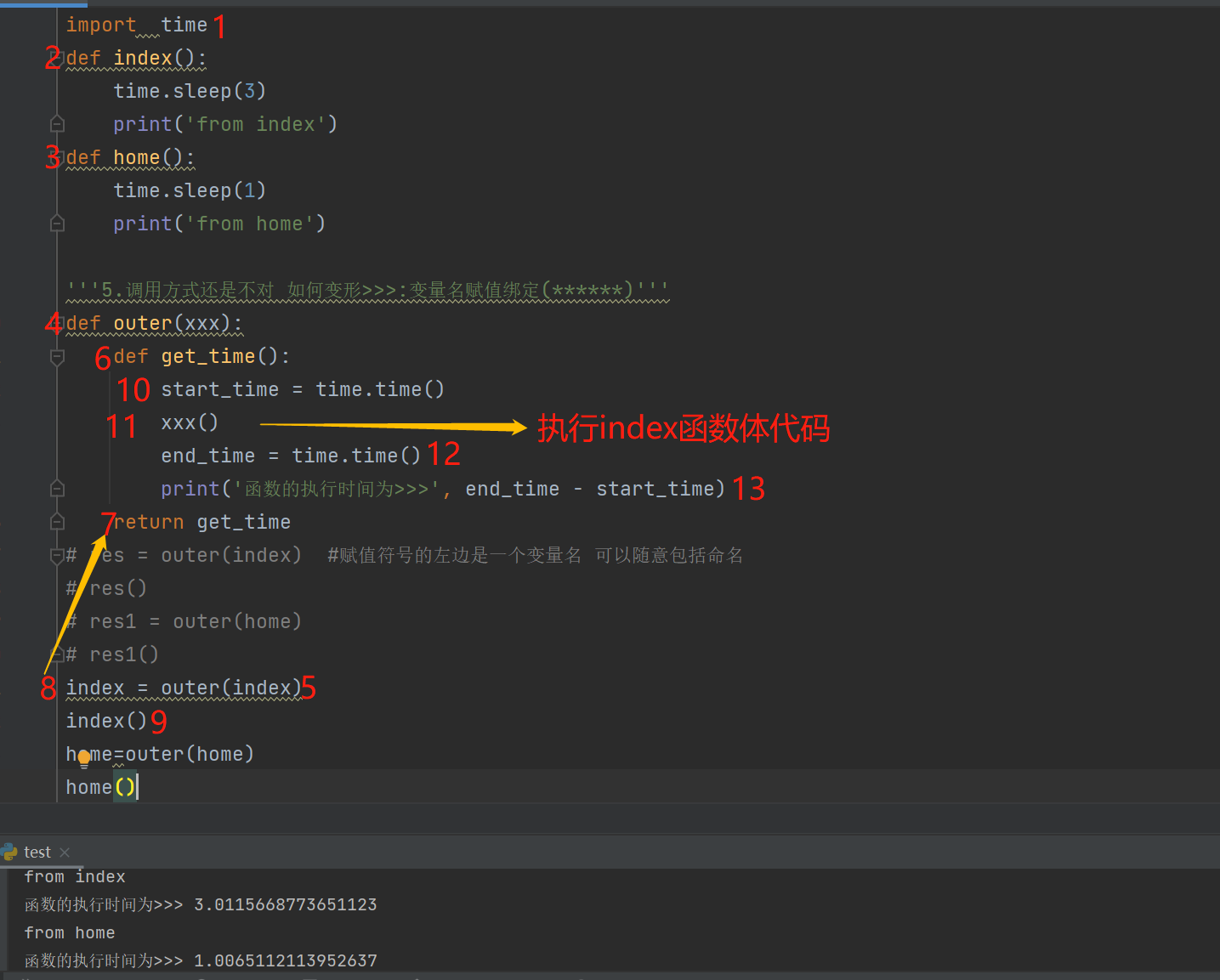Click output value 3.0115668773651123
1220x980 pixels.
[x=286, y=904]
